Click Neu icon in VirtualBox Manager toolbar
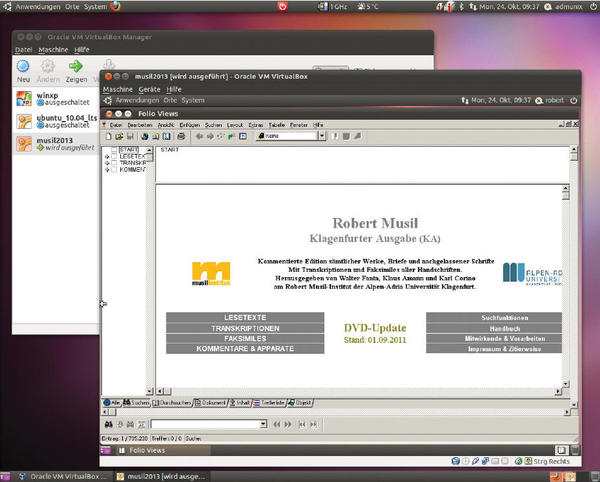The image size is (600, 482). click(23, 67)
